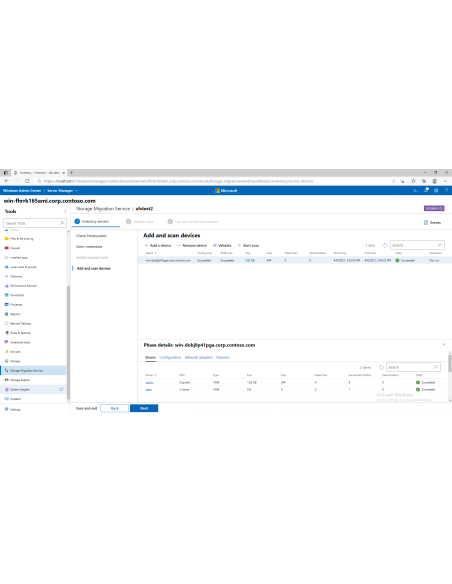This screenshot has width=452, height=584.
Task: Refresh the devices list
Action: (x=385, y=245)
